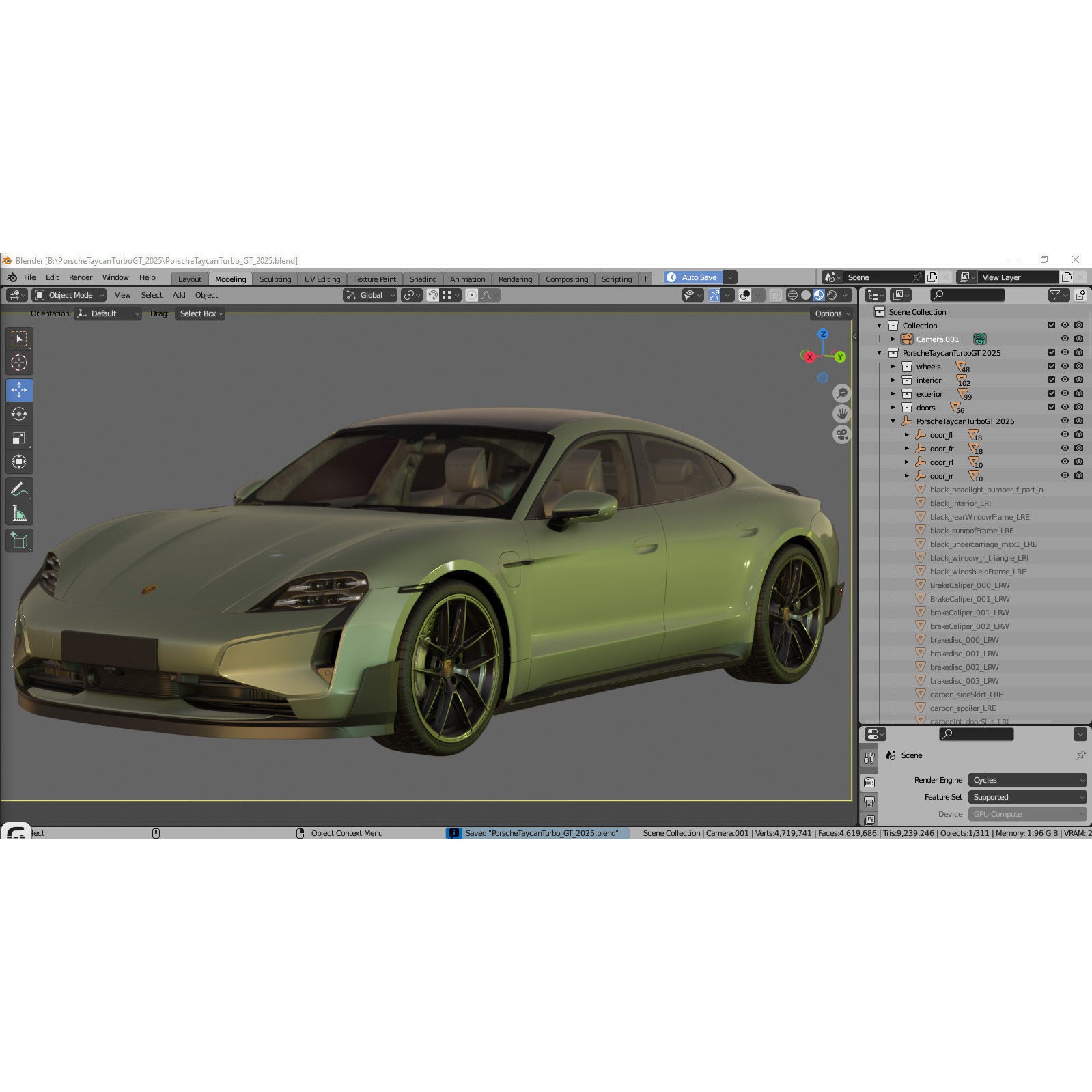
Task: Click the new collection icon in outliner
Action: click(1080, 295)
